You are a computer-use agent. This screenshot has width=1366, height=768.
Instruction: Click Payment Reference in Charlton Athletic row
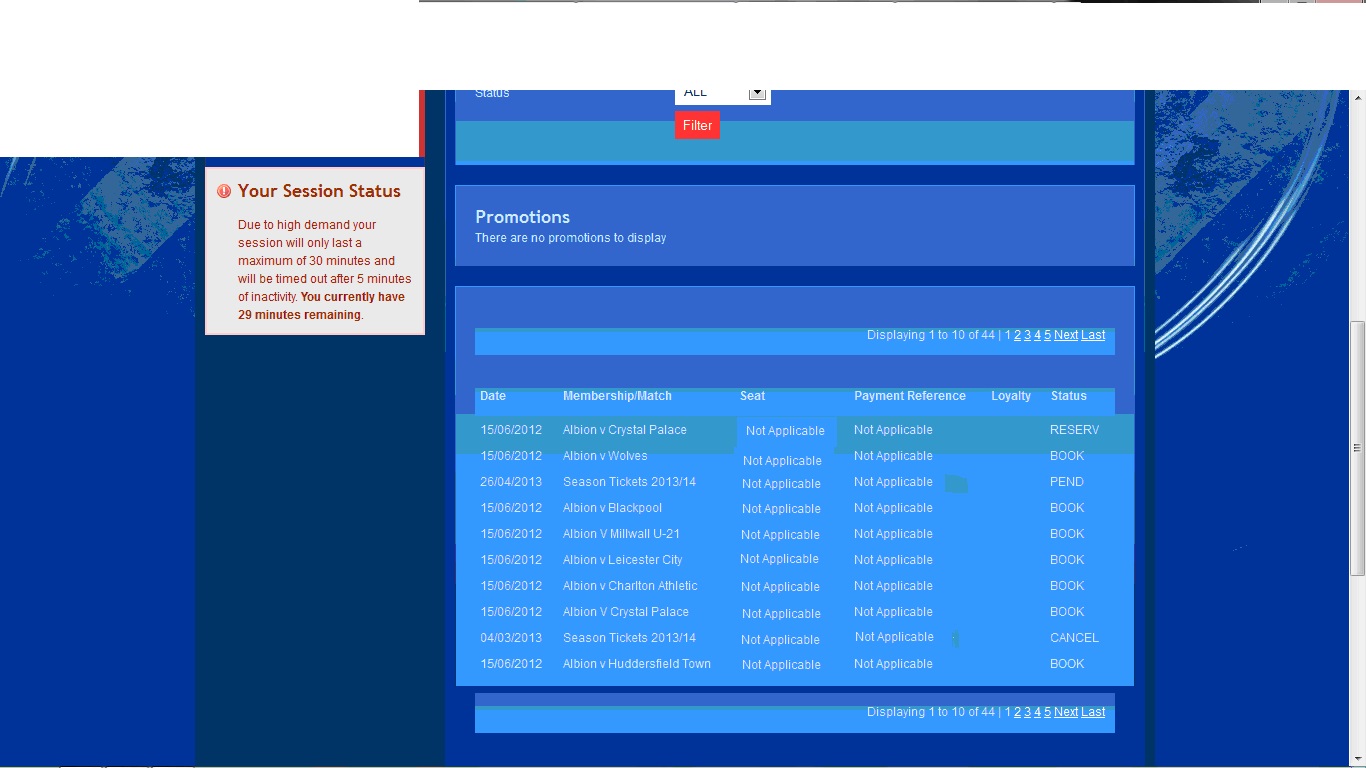tap(893, 586)
